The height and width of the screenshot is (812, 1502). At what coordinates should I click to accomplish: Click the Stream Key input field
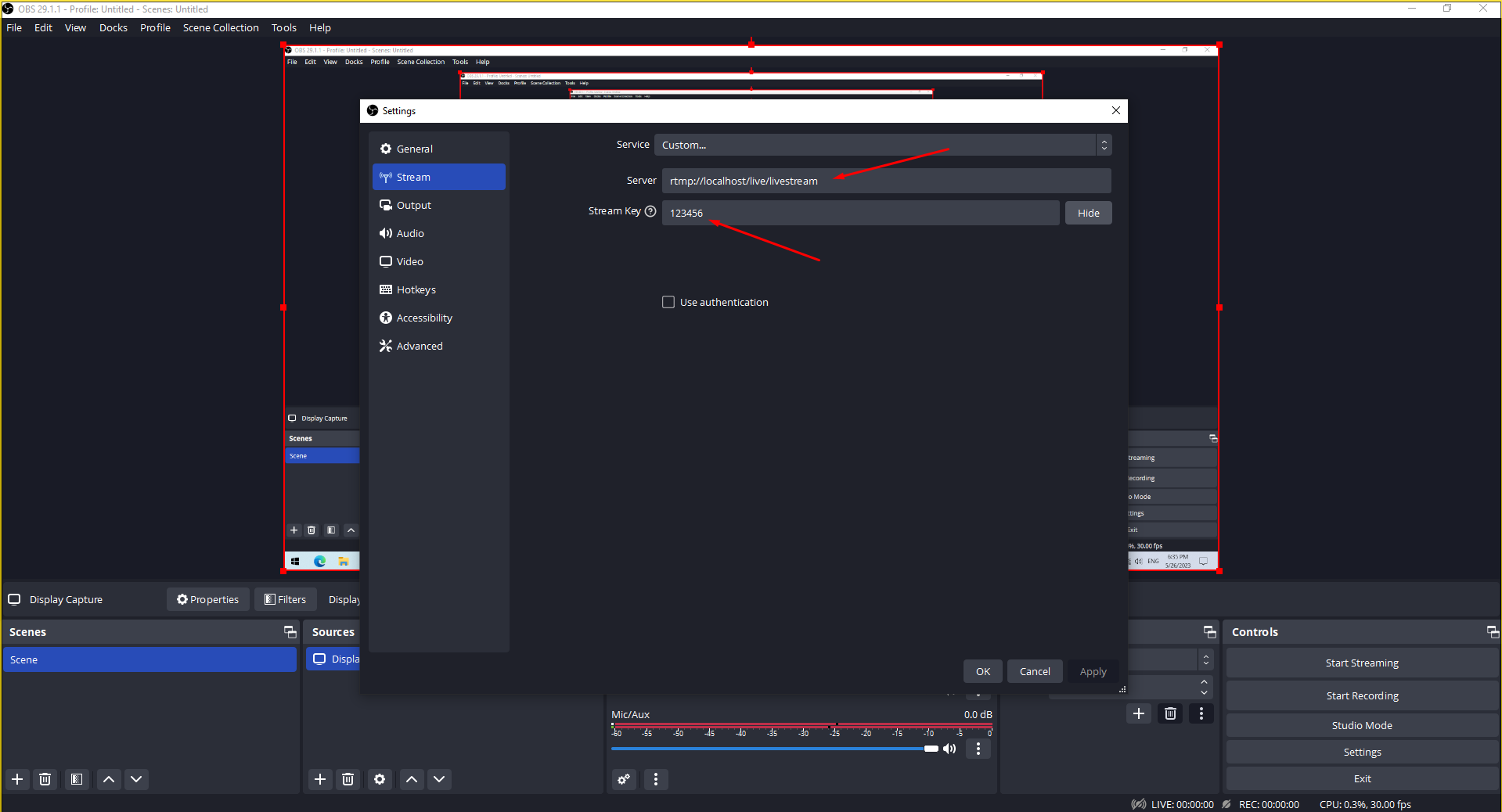pyautogui.click(x=860, y=213)
